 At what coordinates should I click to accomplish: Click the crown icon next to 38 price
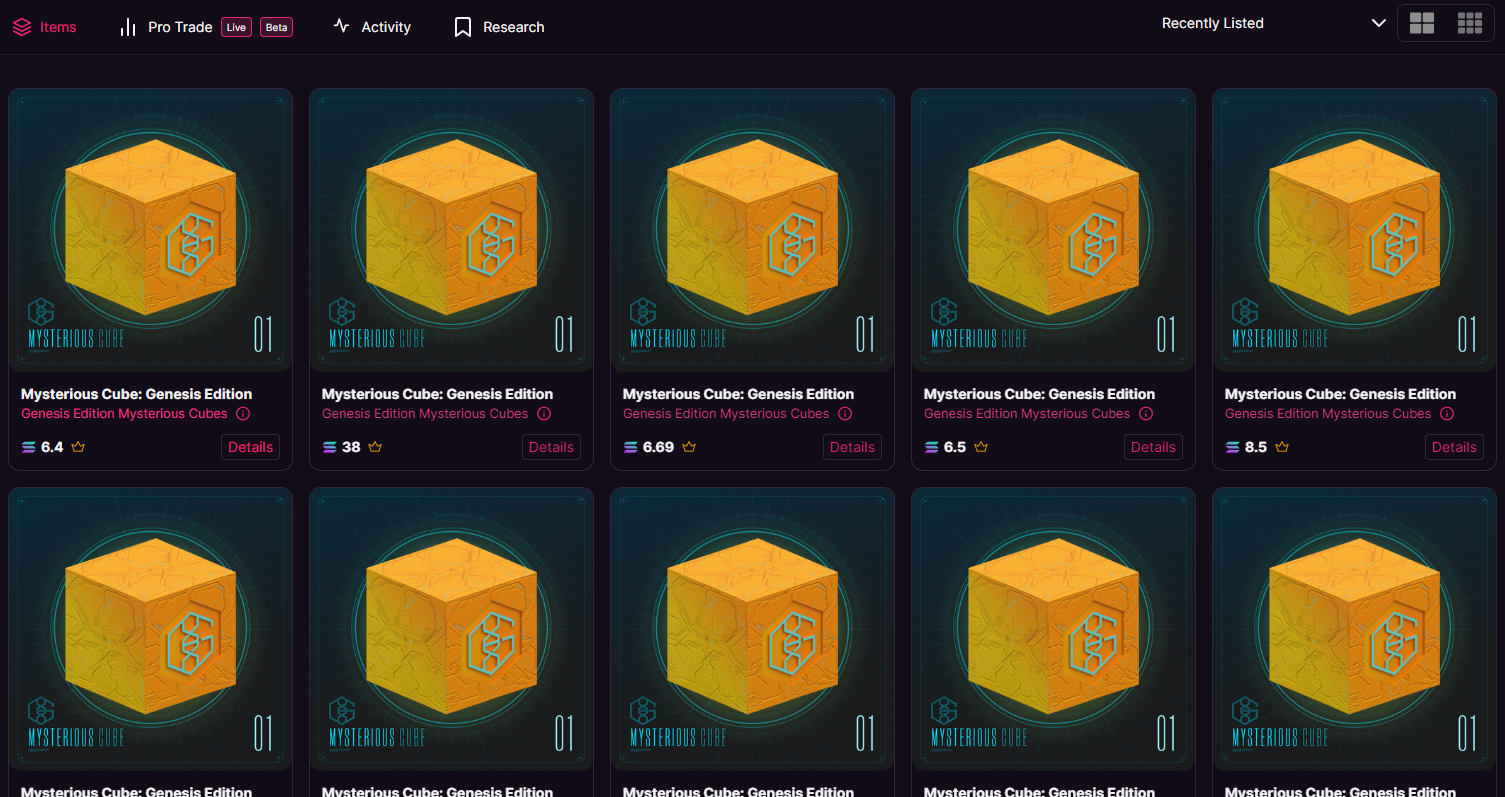[376, 447]
